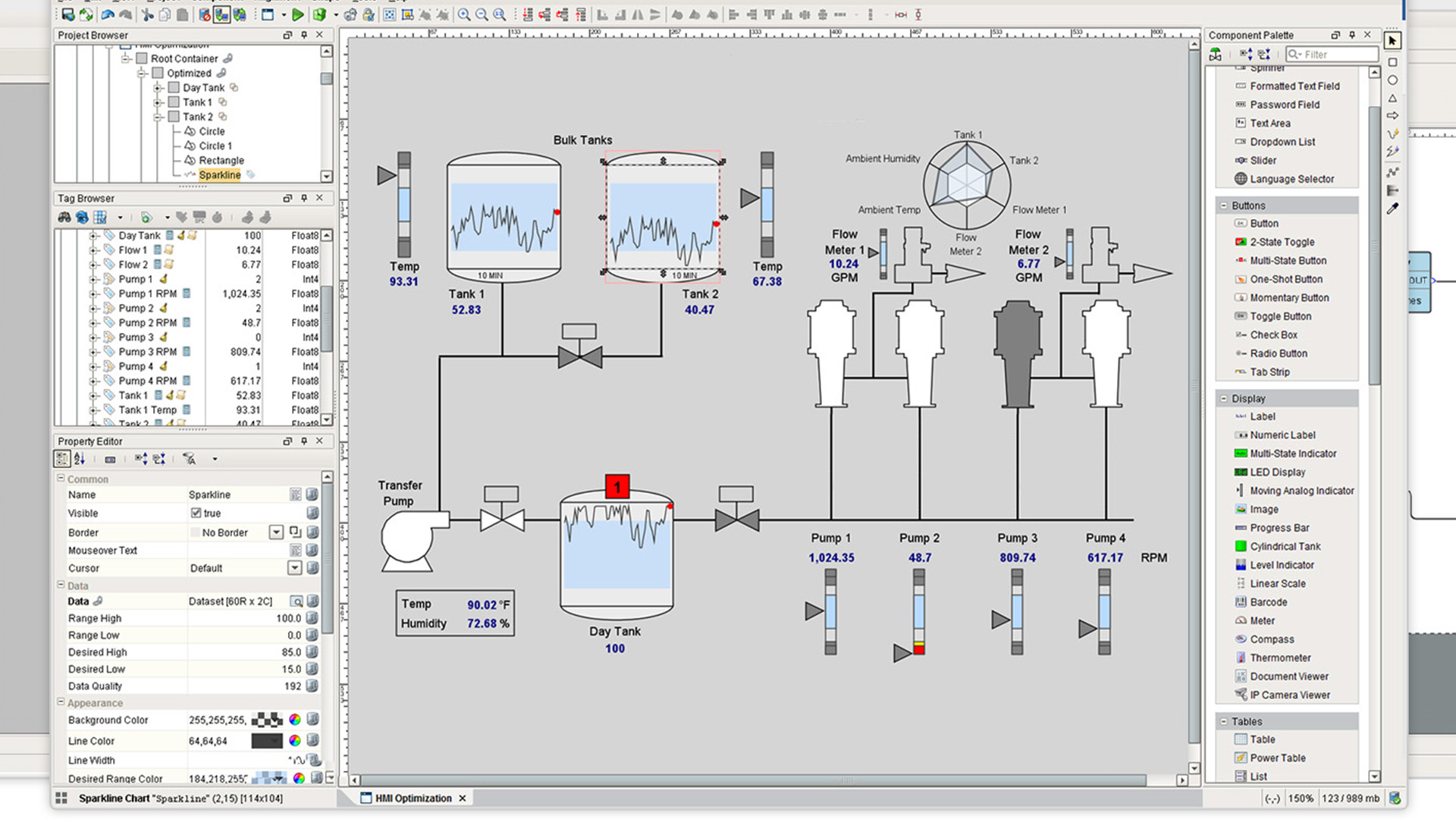Click the Background Color swatch in Appearance
Image resolution: width=1456 pixels, height=819 pixels.
point(264,720)
